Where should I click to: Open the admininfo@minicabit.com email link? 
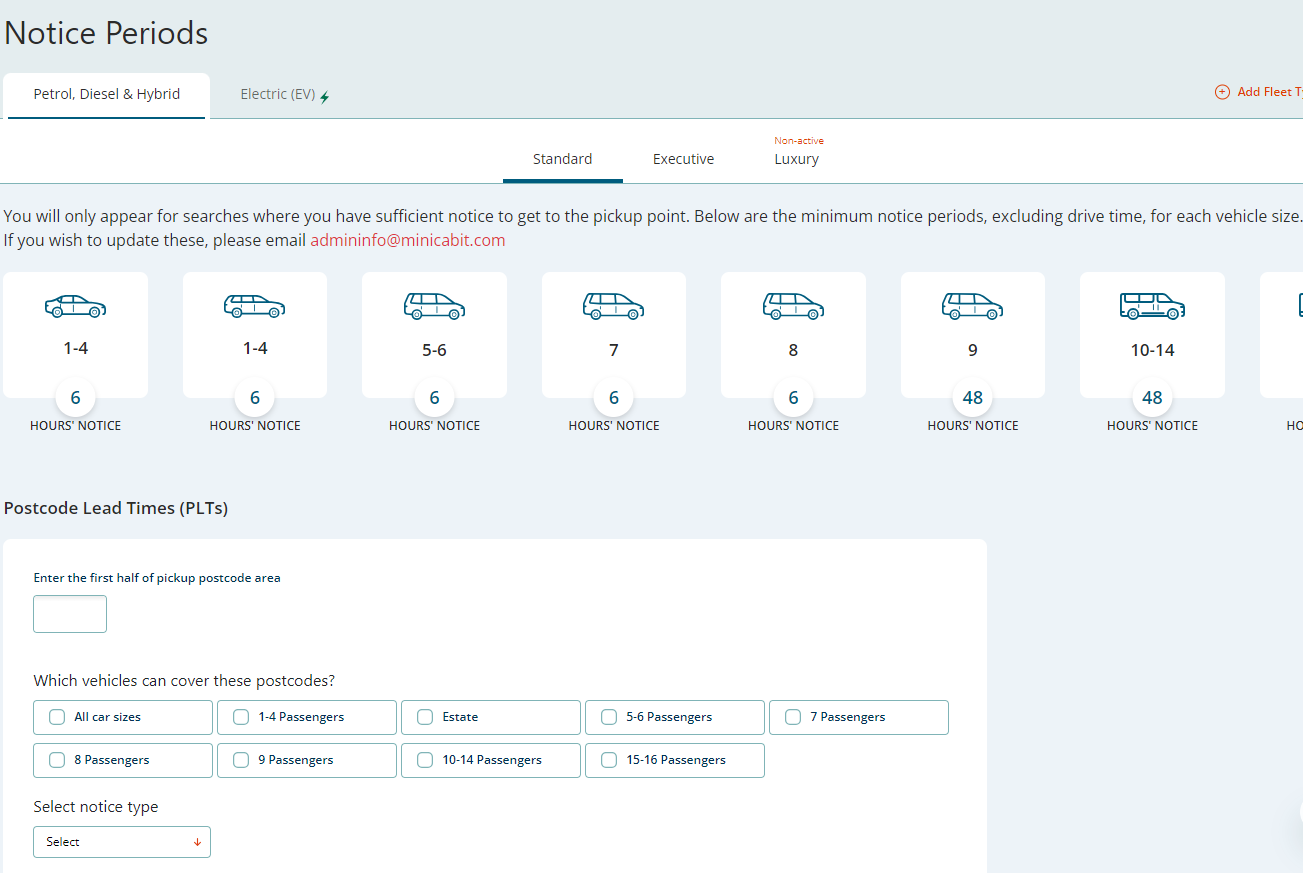tap(408, 241)
